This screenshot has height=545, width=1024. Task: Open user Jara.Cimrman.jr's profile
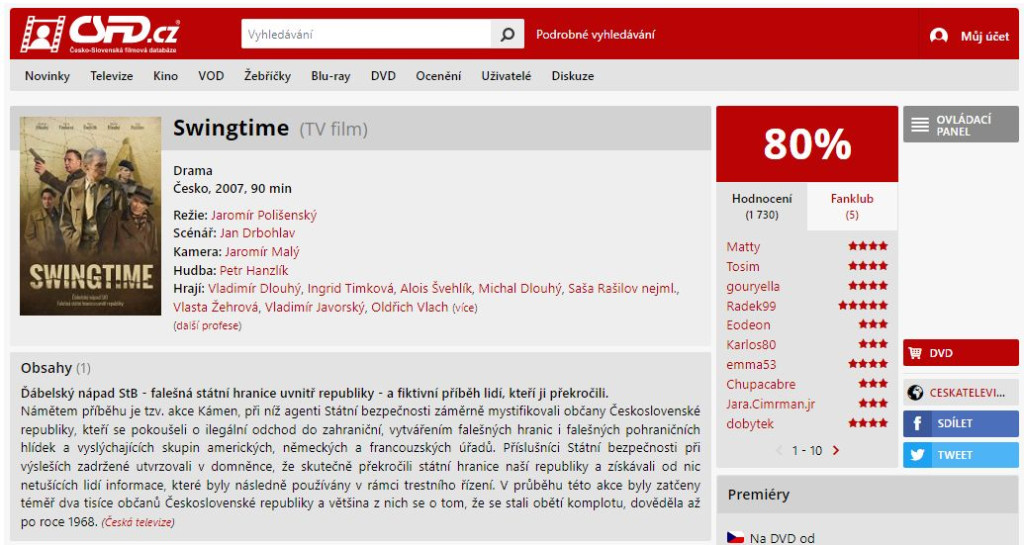[x=771, y=404]
